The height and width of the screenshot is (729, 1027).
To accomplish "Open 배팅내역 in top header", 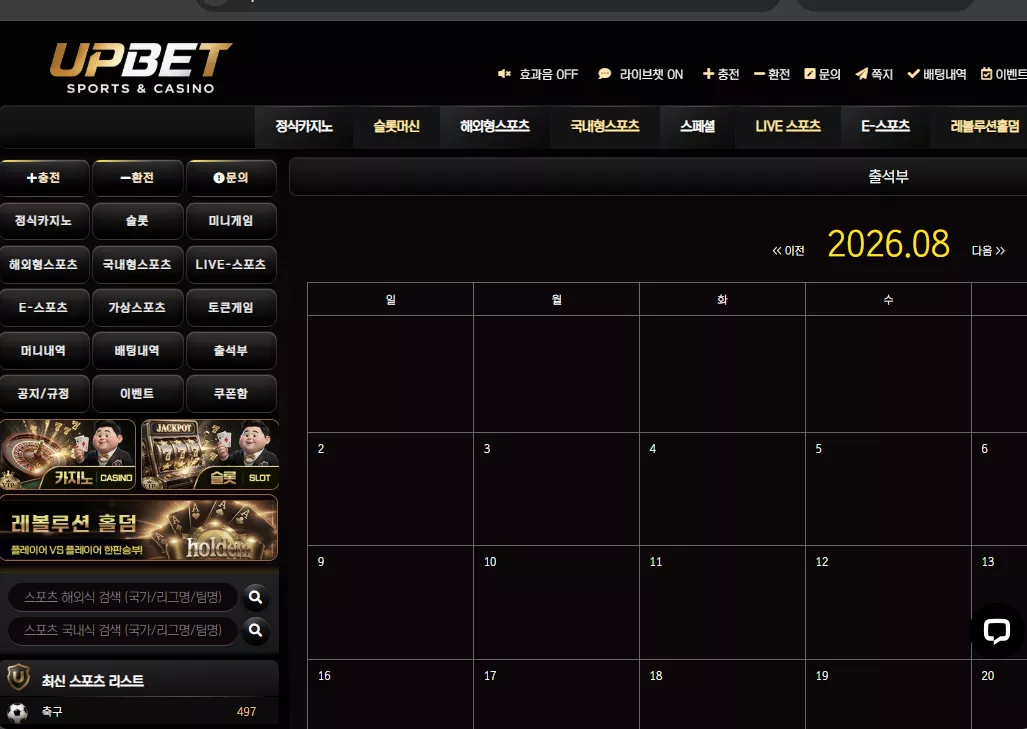I will click(x=937, y=74).
